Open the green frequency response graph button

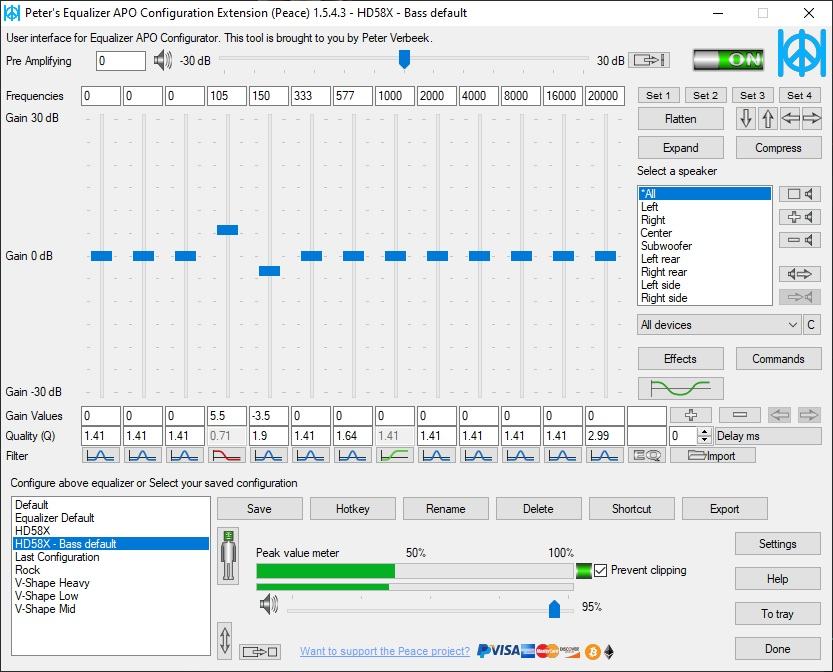(x=681, y=388)
